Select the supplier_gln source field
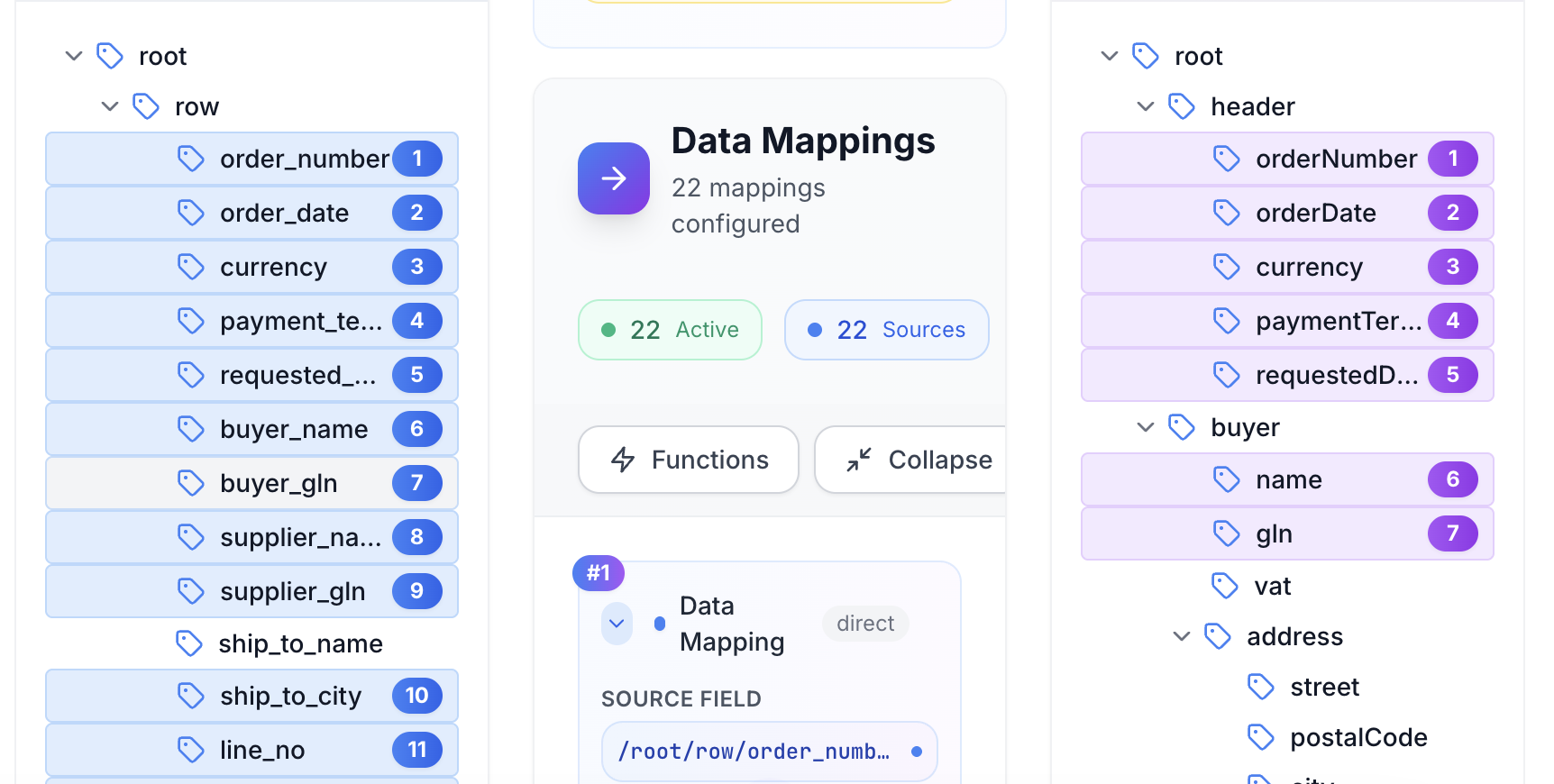This screenshot has width=1554, height=784. (292, 591)
